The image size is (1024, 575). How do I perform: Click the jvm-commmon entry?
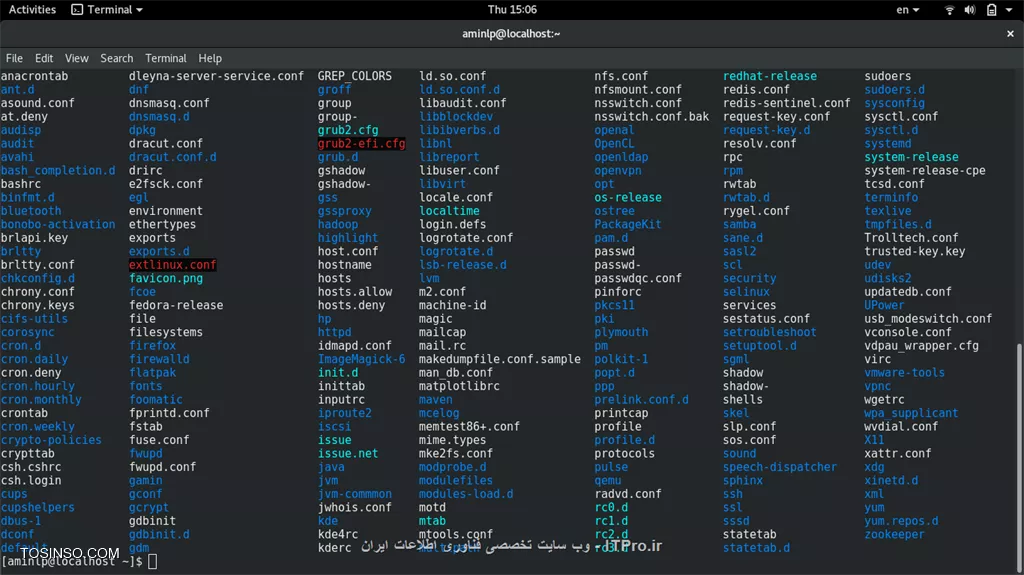coord(355,494)
